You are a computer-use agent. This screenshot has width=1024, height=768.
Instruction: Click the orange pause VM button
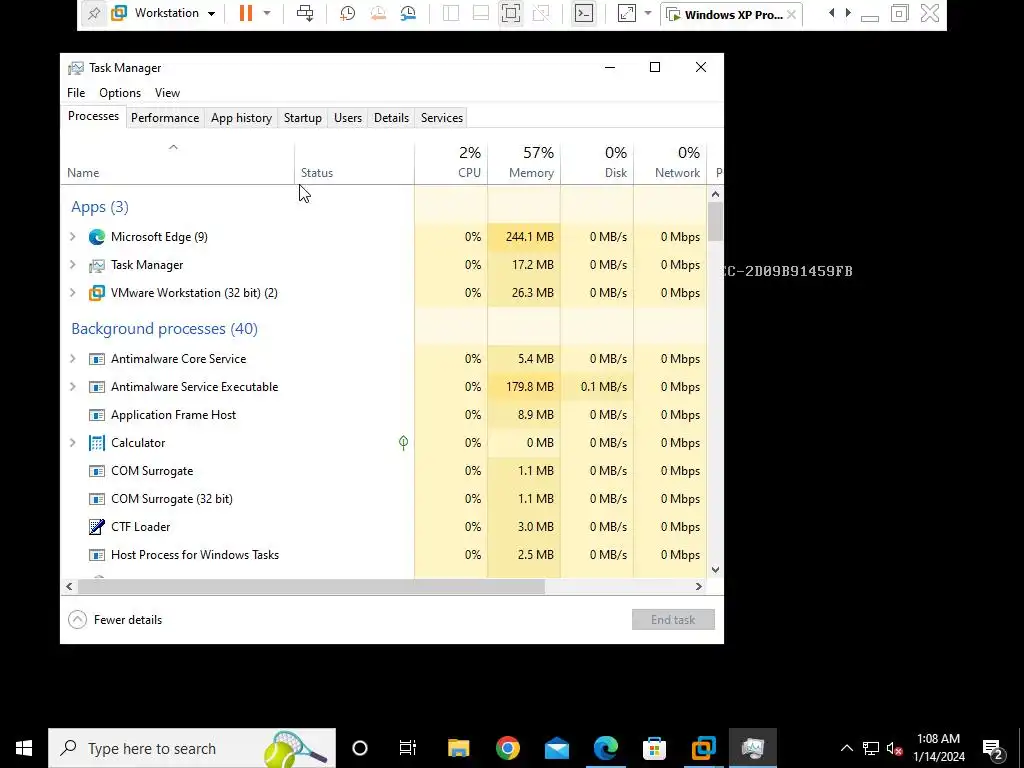246,13
